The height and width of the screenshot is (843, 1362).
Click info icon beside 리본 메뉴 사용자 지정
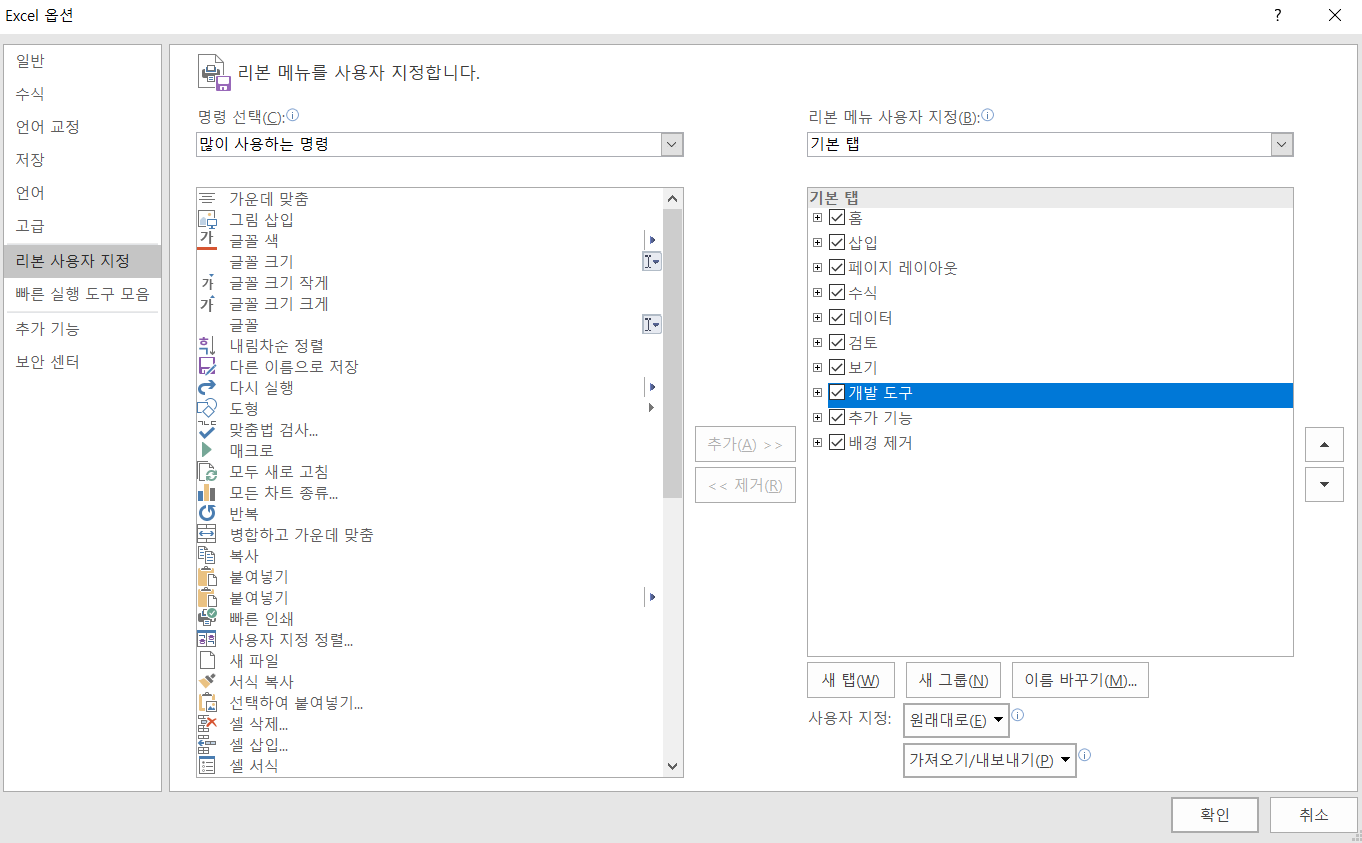pyautogui.click(x=988, y=115)
